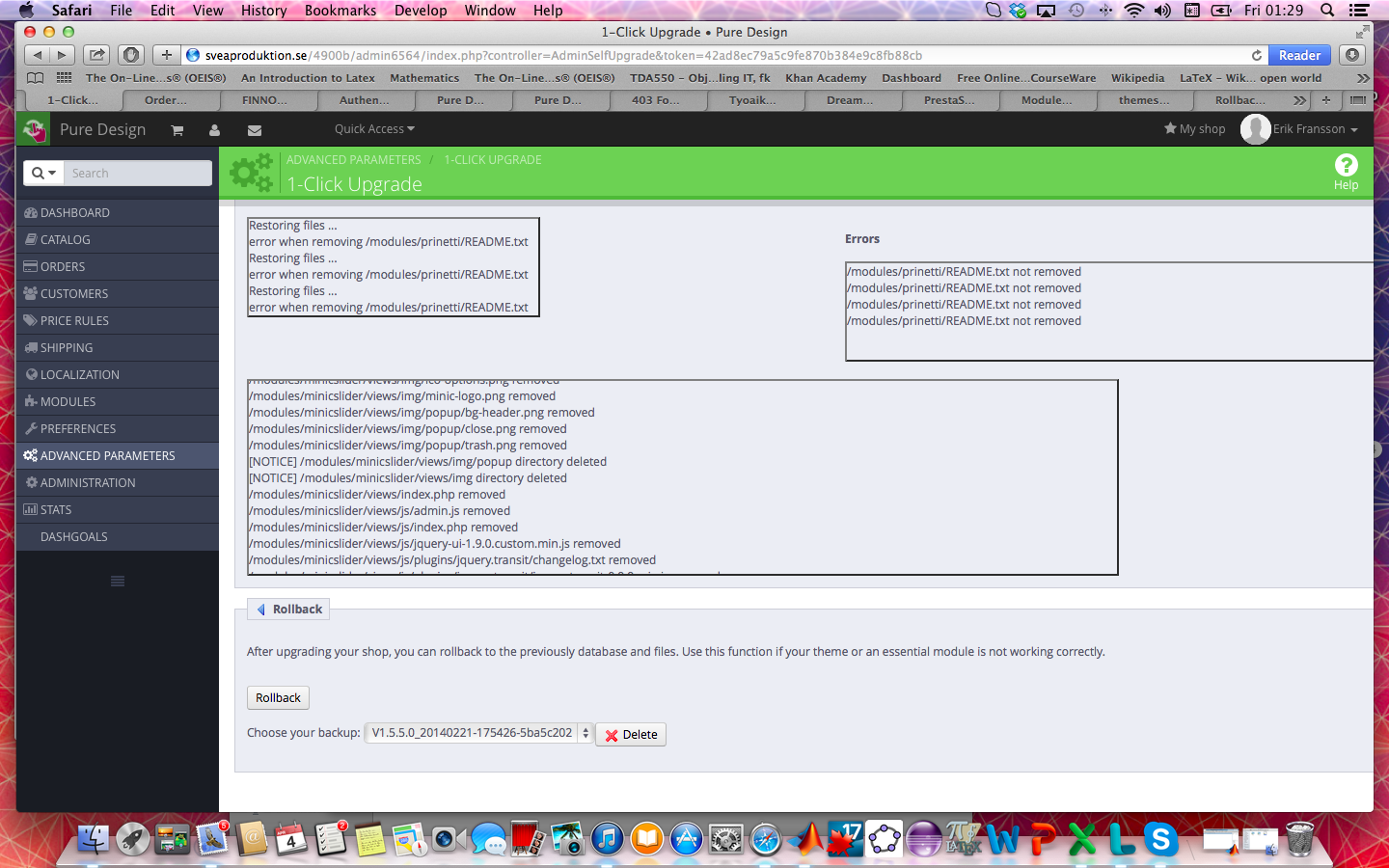The image size is (1389, 868).
Task: Open the My shop link
Action: pos(1194,129)
